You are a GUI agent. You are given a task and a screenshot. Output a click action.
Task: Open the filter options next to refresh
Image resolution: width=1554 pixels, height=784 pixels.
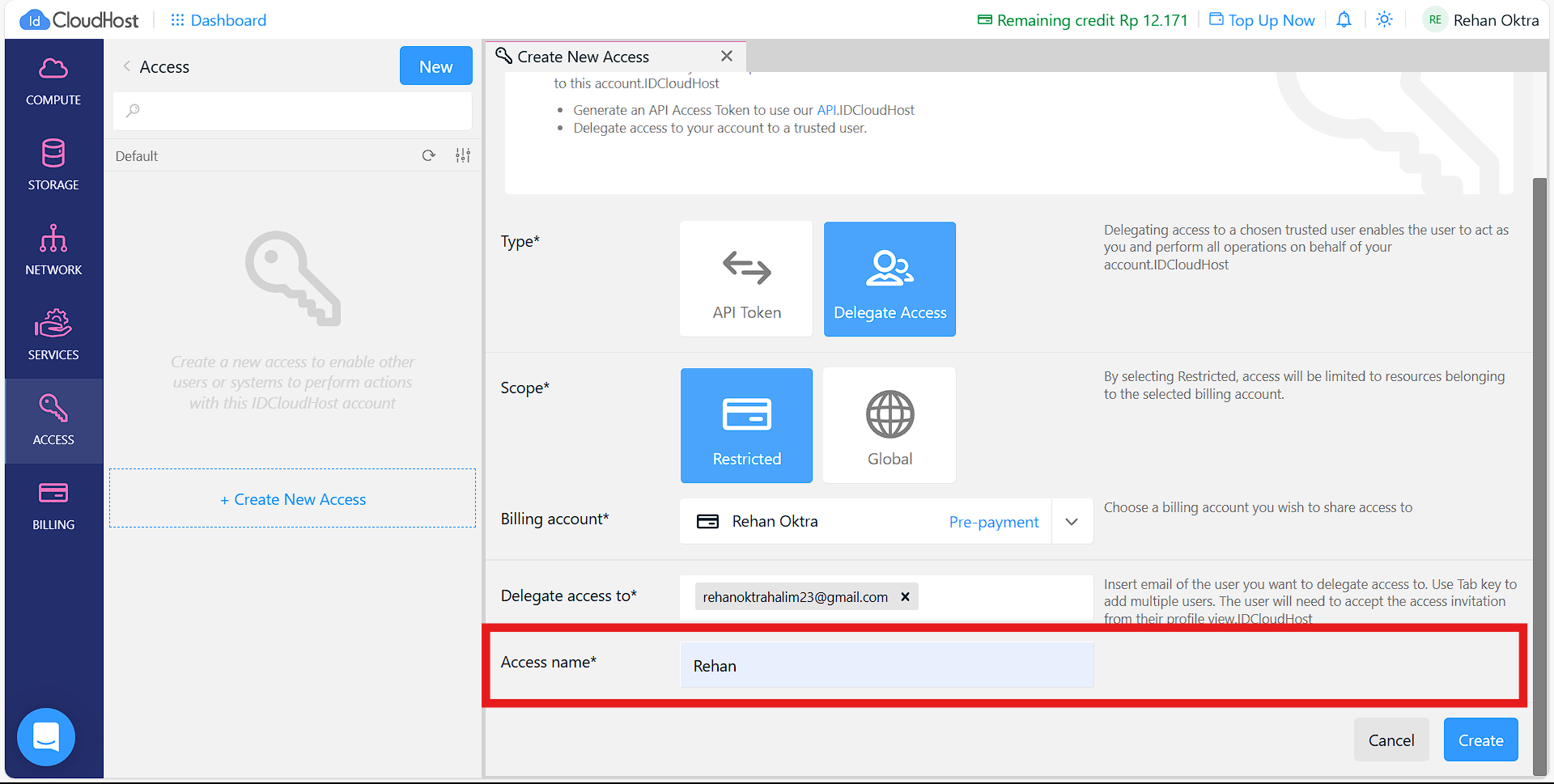click(463, 155)
